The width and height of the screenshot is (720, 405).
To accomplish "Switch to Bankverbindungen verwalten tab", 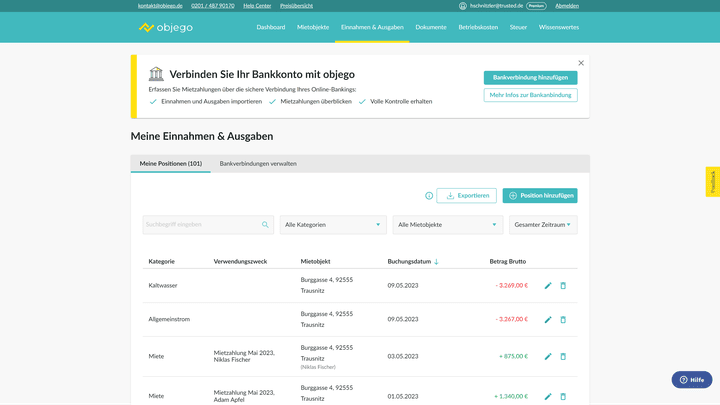I will [x=258, y=163].
